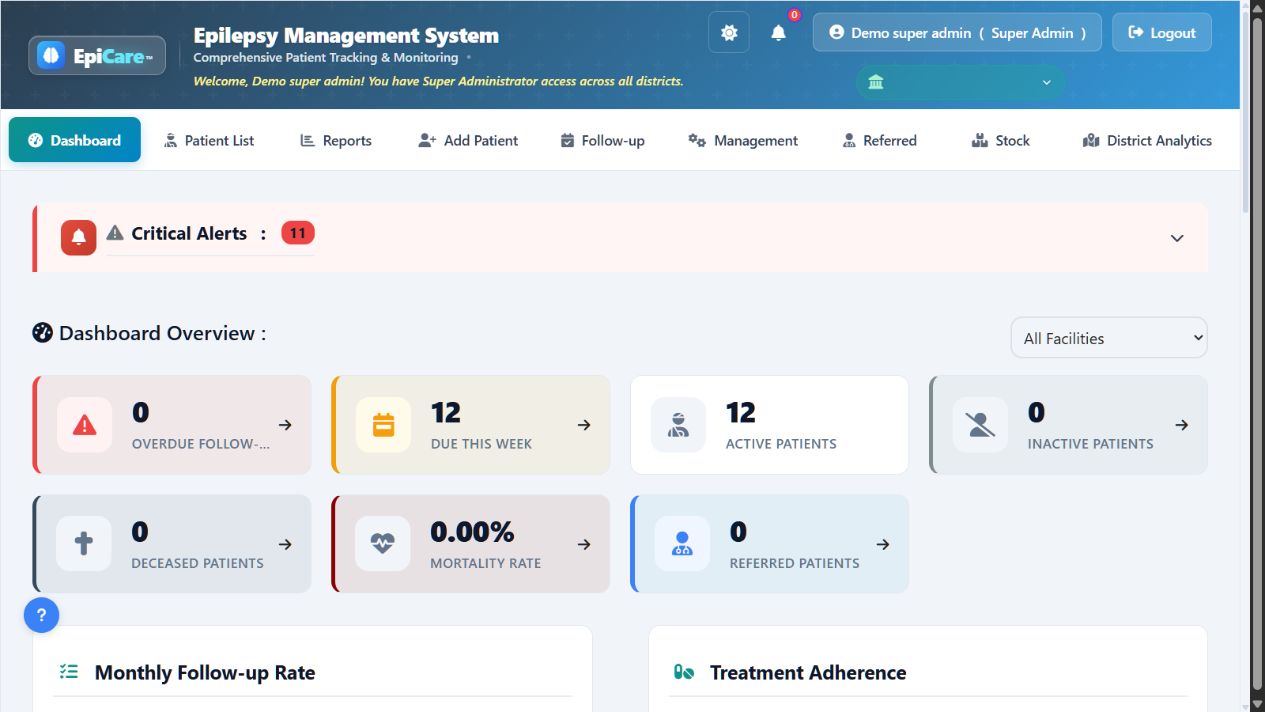1265x712 pixels.
Task: Click the "Epilepsy Management System" title
Action: [x=346, y=35]
